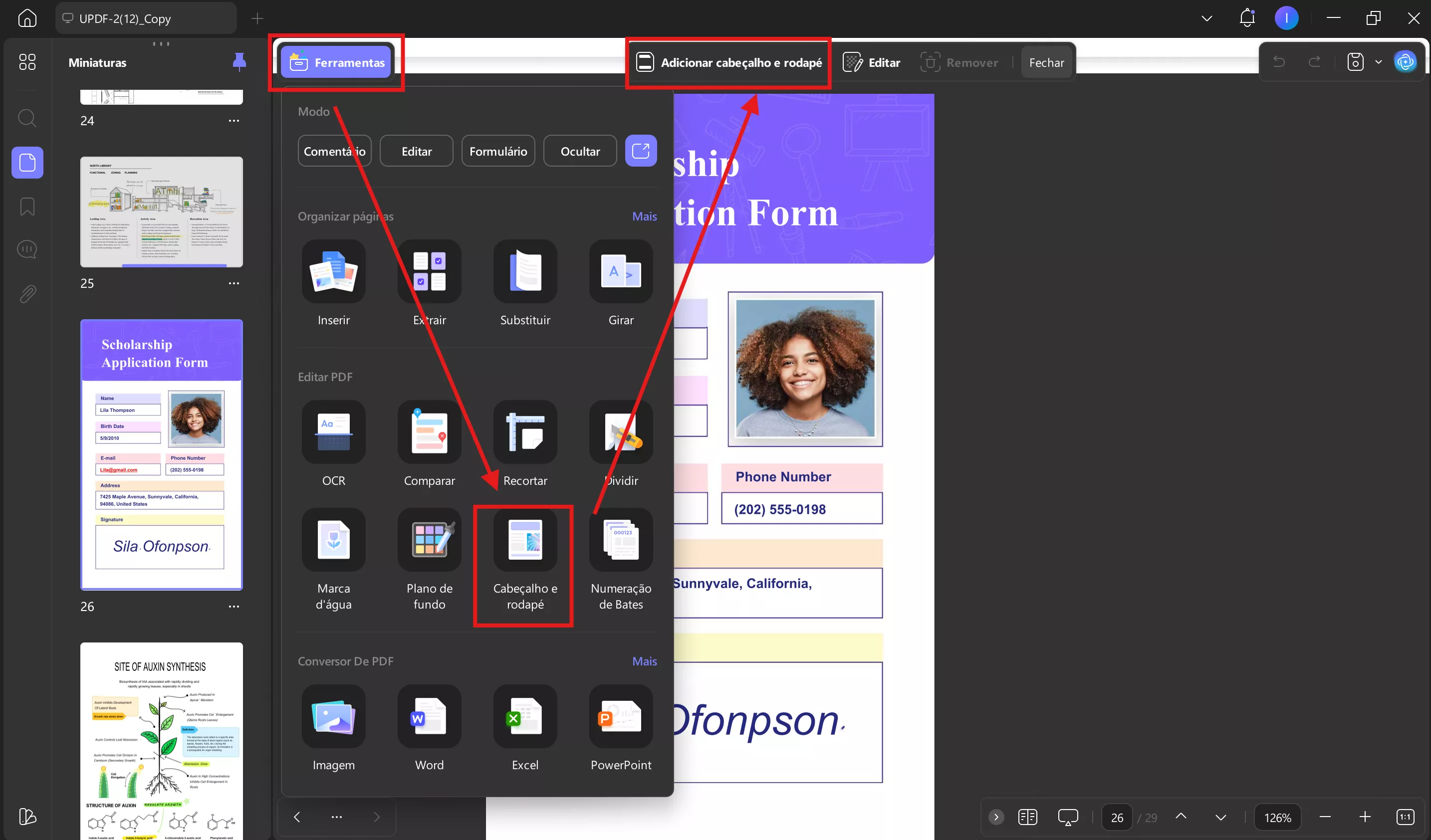Select the page 25 thumbnail

(x=161, y=212)
